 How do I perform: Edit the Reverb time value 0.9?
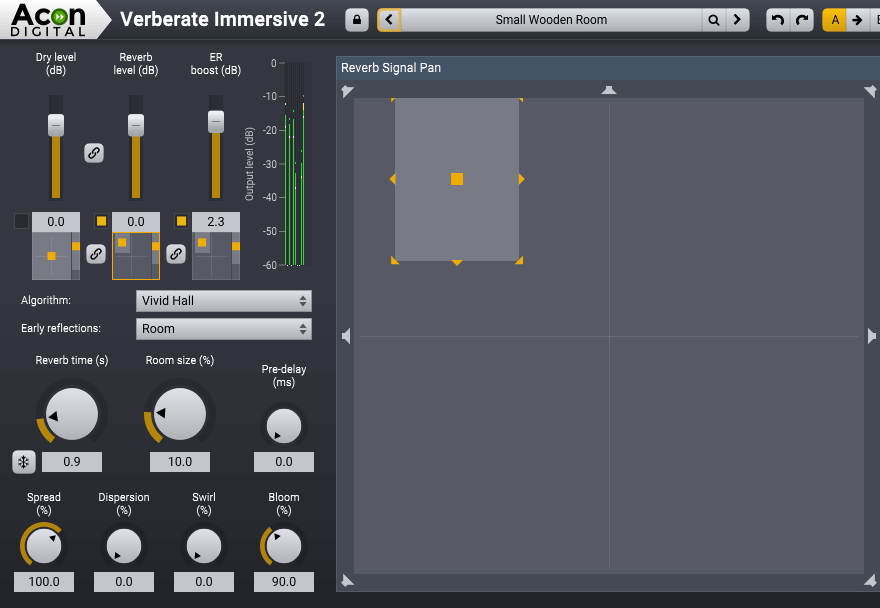72,462
